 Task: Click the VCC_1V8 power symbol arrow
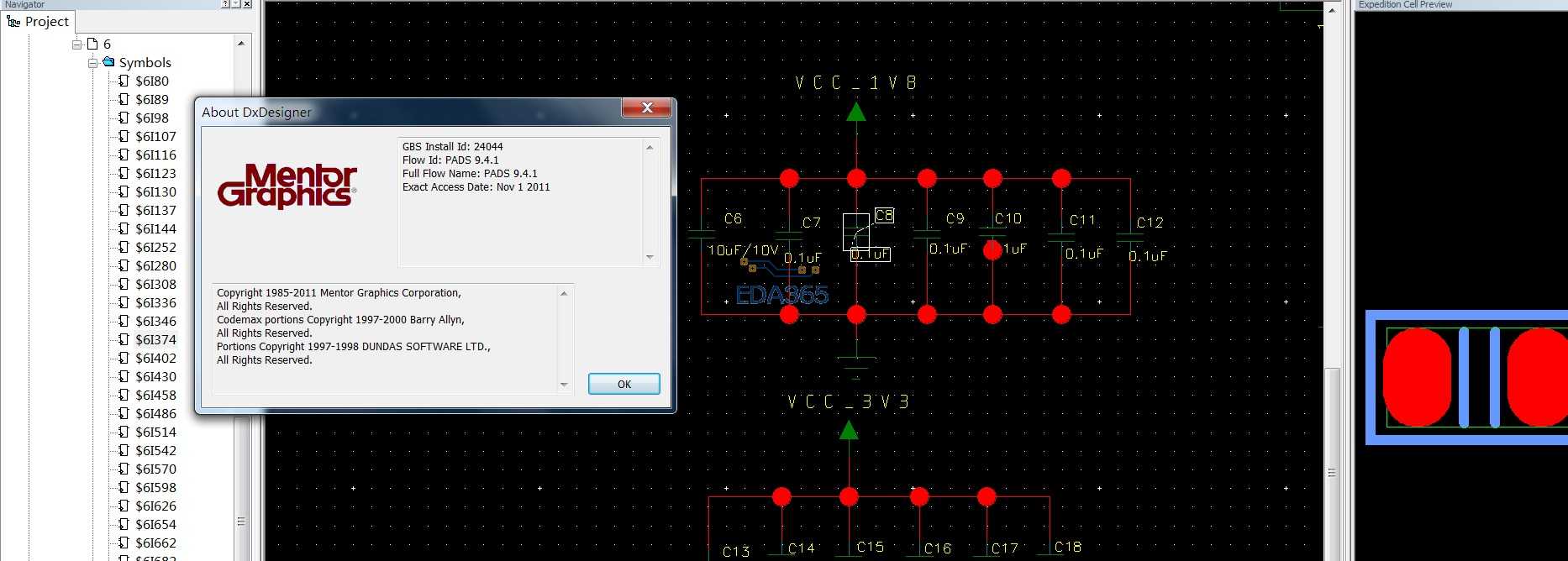tap(856, 112)
